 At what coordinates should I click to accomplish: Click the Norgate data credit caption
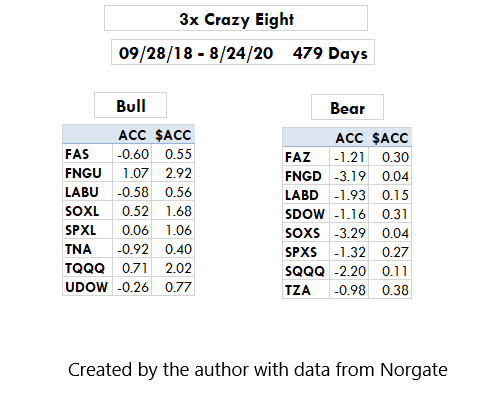258,369
